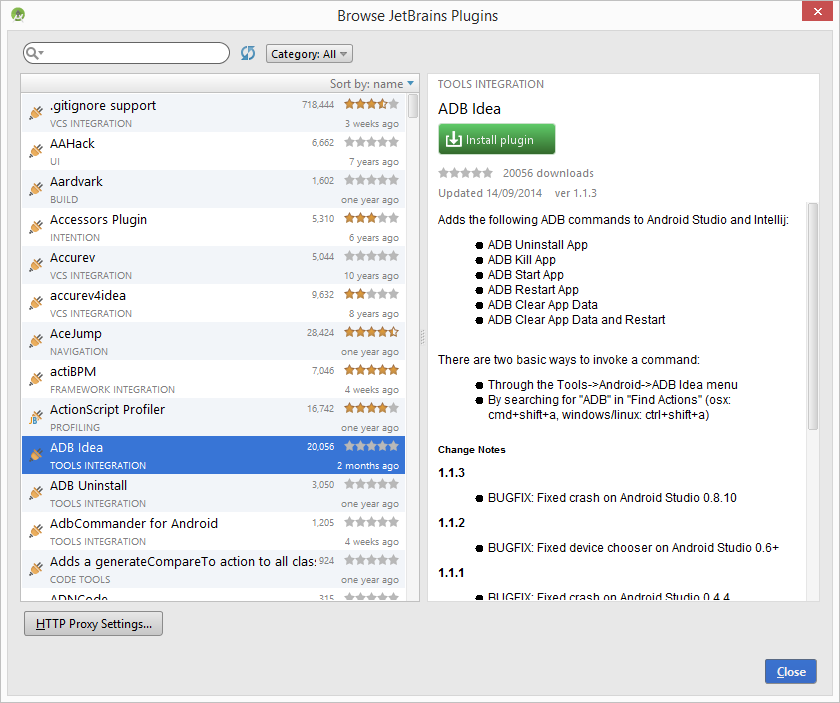840x703 pixels.
Task: Click the plug icon beside ADB Idea
Action: pyautogui.click(x=36, y=455)
